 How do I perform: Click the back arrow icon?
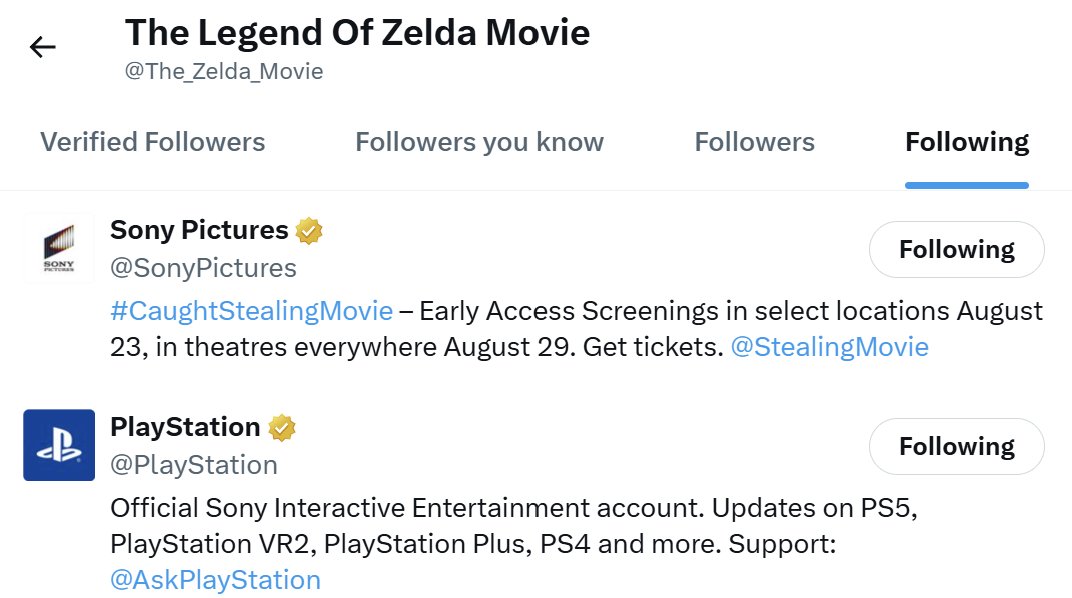(43, 47)
